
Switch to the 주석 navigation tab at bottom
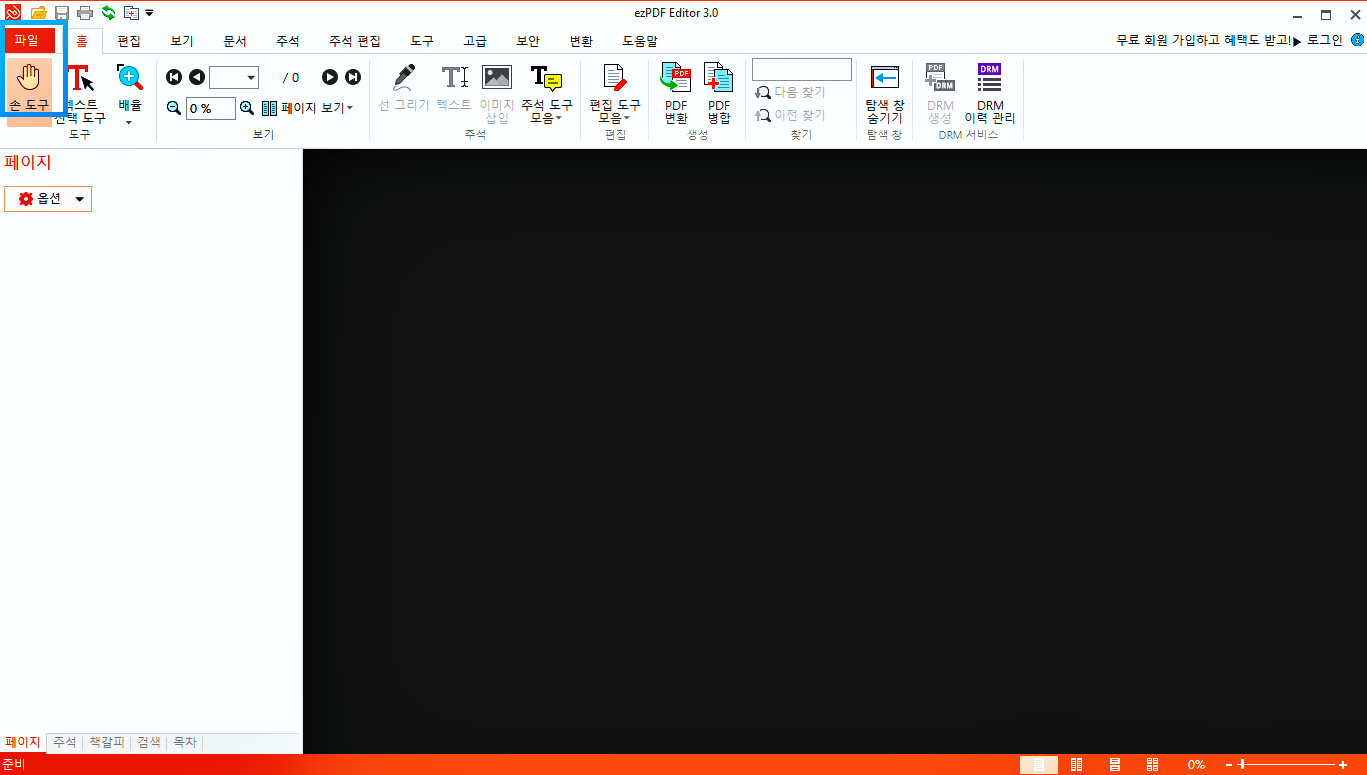tap(65, 742)
